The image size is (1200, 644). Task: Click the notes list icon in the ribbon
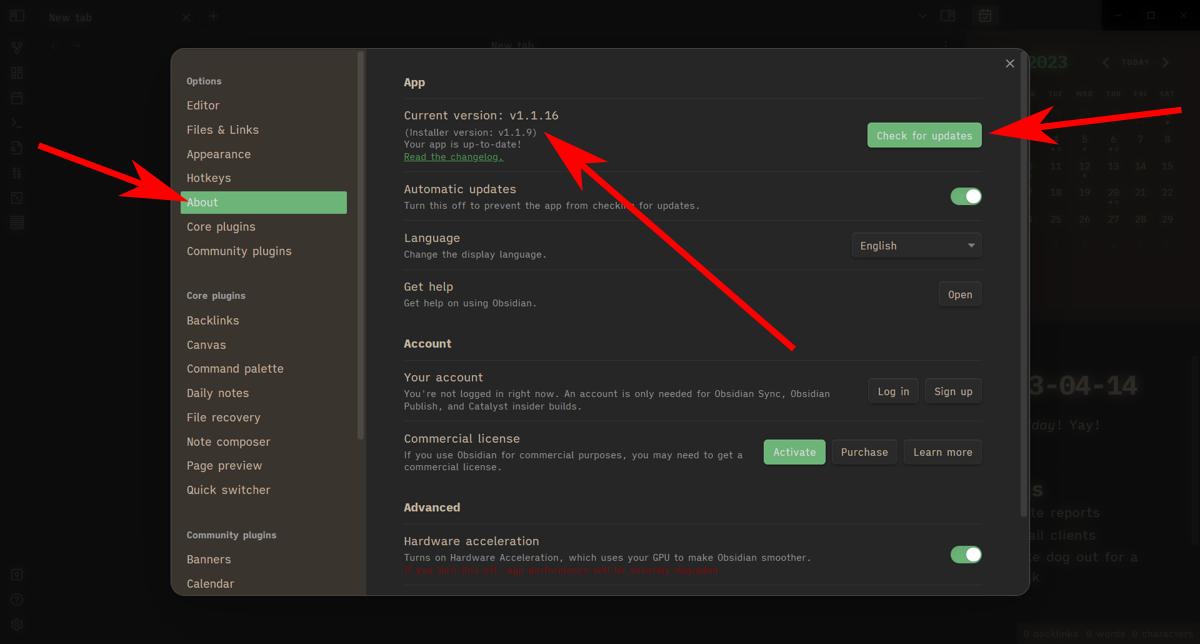pyautogui.click(x=16, y=222)
